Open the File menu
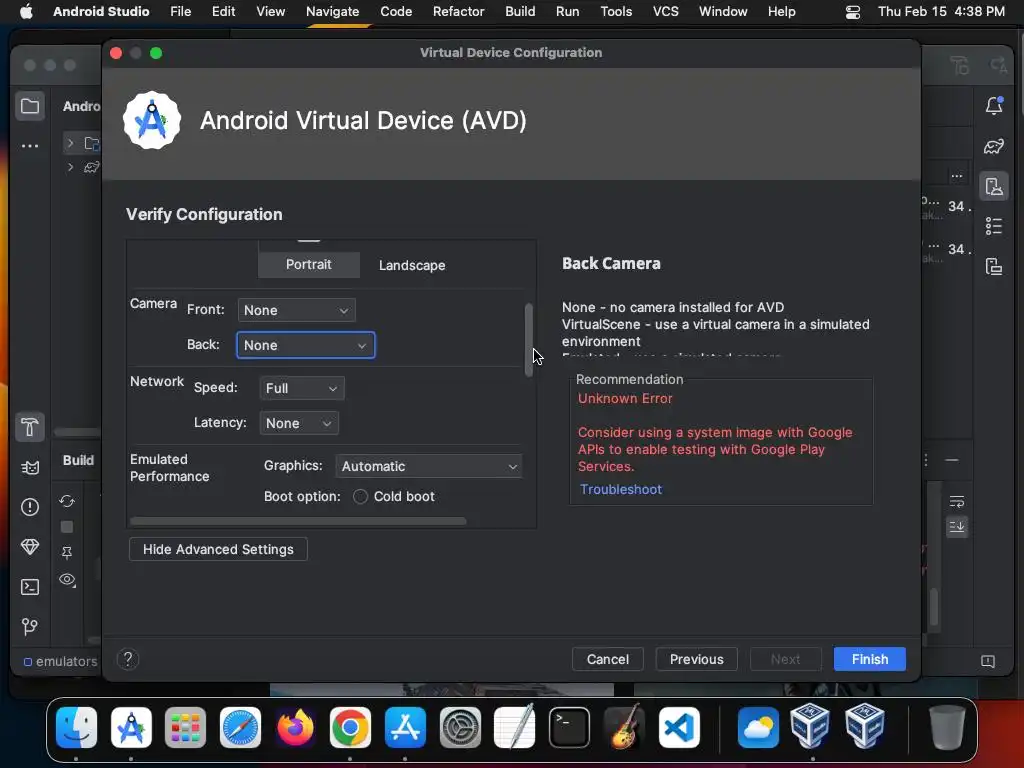Viewport: 1024px width, 768px height. (180, 12)
